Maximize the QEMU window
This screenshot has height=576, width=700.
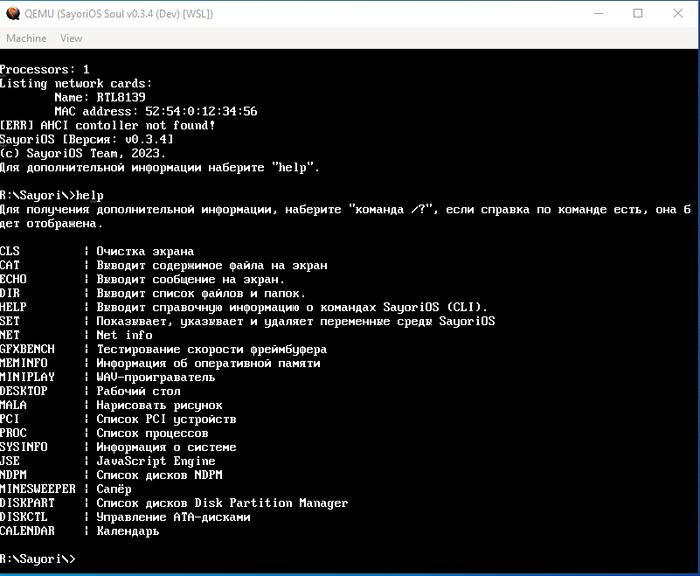pyautogui.click(x=638, y=13)
